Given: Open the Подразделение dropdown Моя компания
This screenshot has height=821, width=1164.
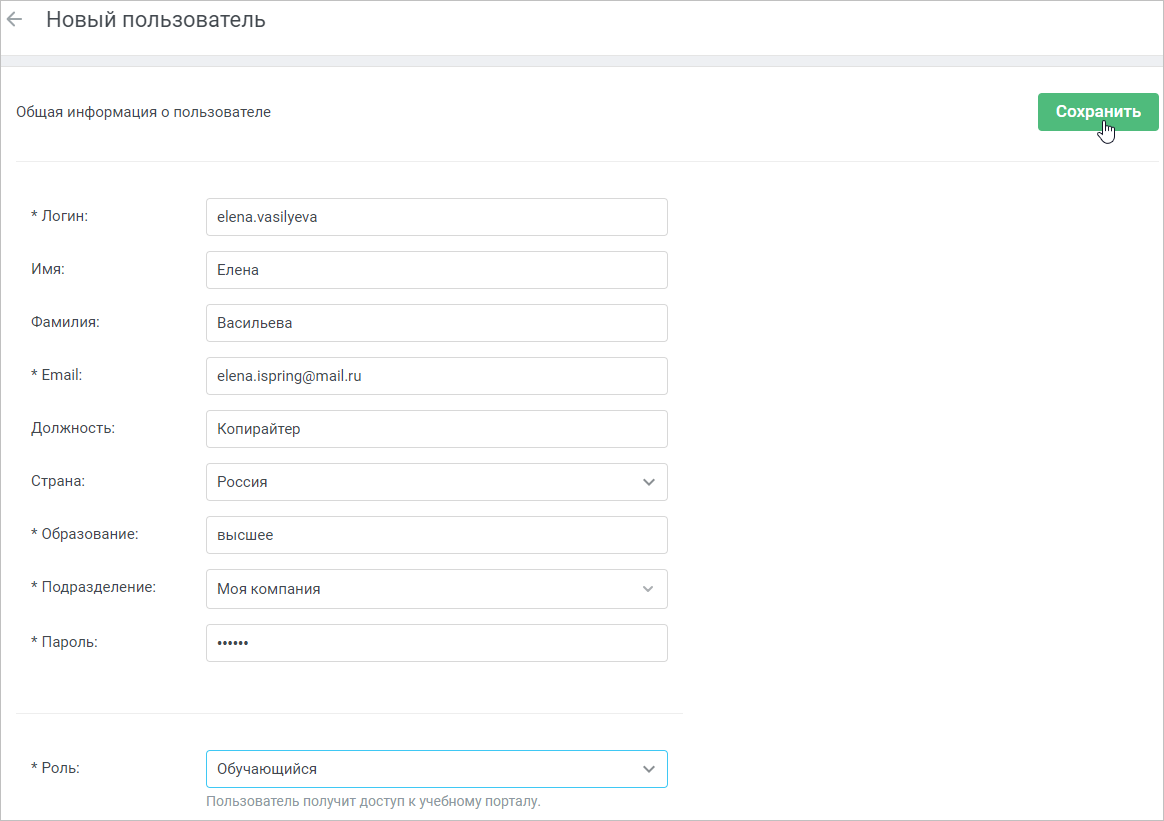Looking at the screenshot, I should [x=436, y=589].
